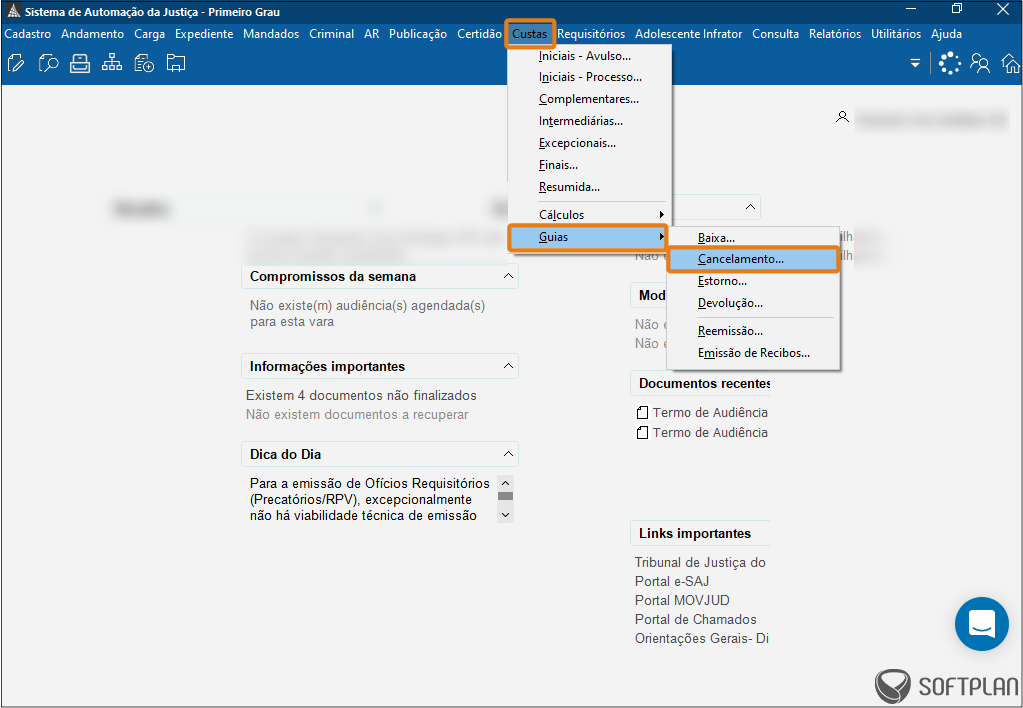Click the user profile silhouette icon

tap(842, 117)
